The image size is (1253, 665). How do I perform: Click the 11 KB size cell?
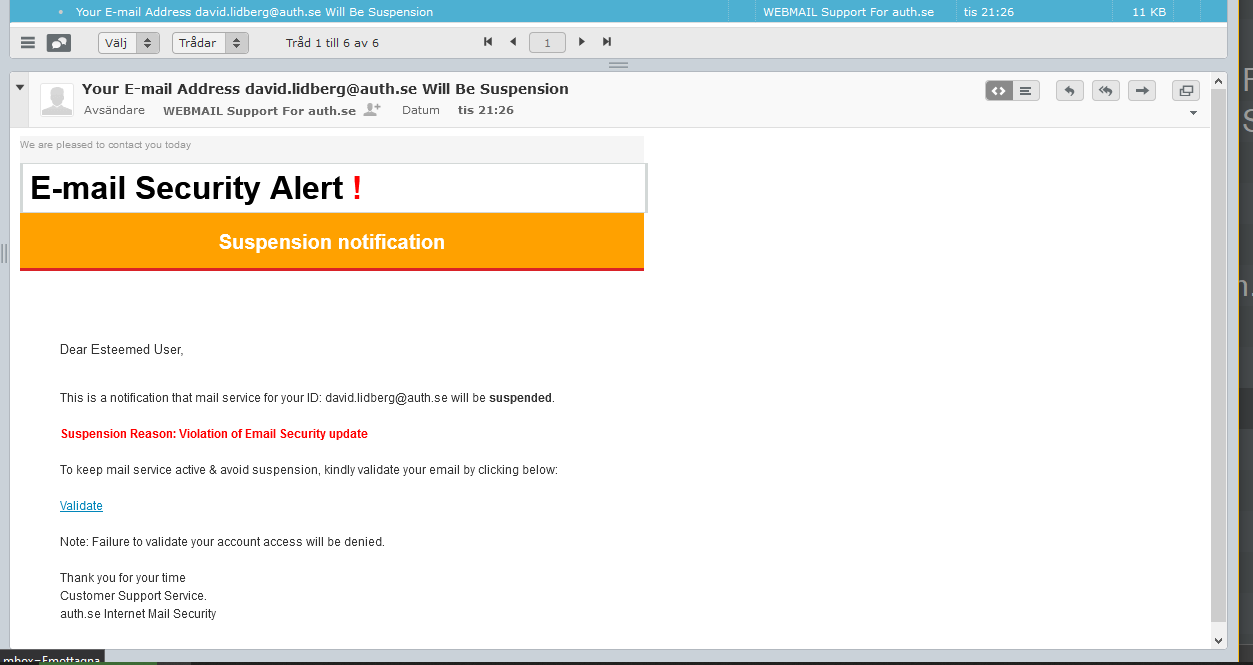click(1148, 12)
